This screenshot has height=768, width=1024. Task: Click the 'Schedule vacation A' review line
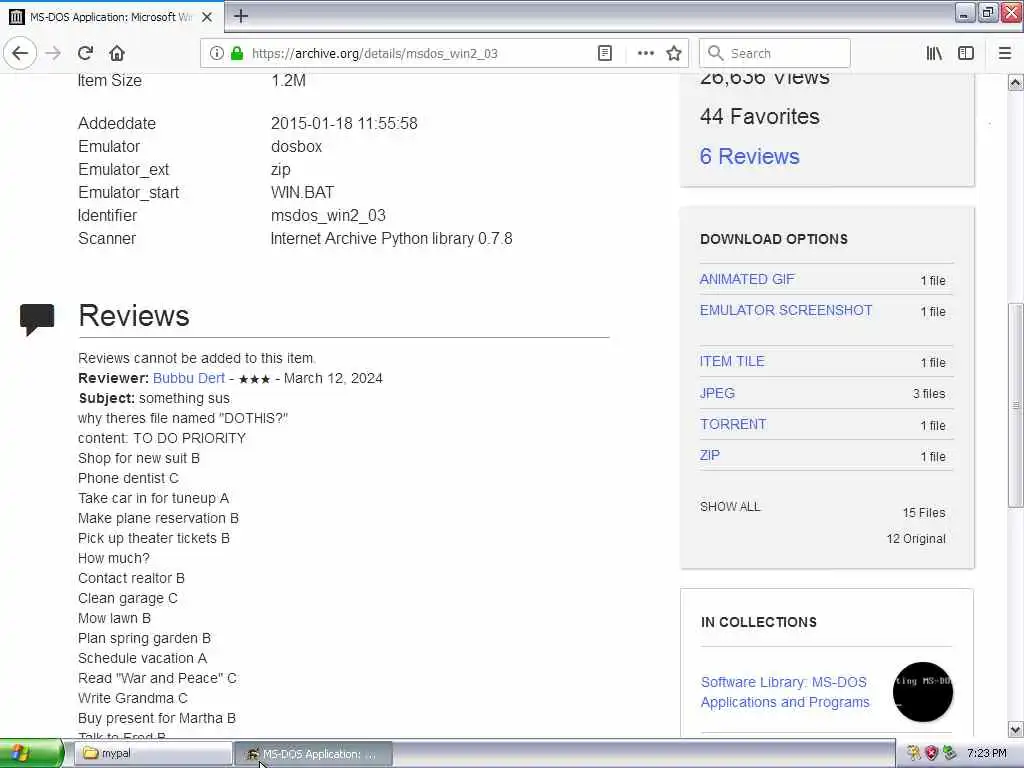tap(142, 658)
